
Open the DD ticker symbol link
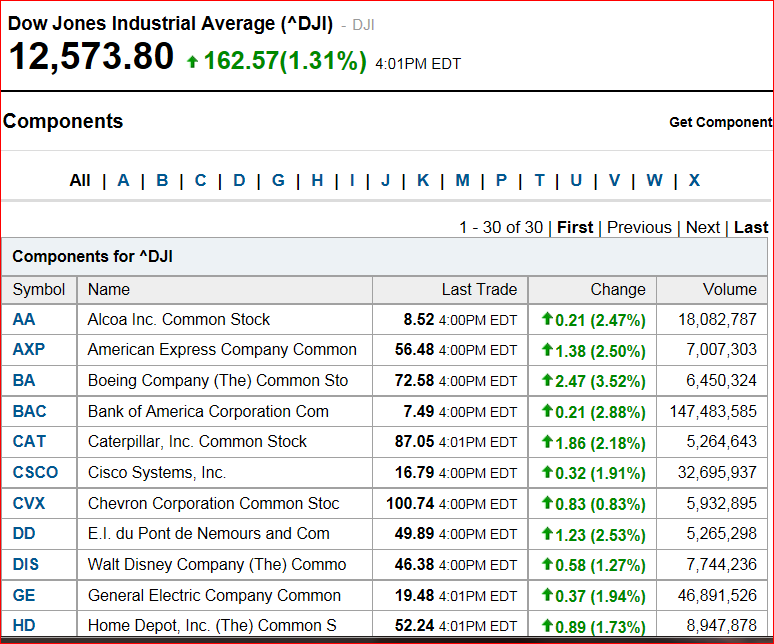tap(24, 533)
